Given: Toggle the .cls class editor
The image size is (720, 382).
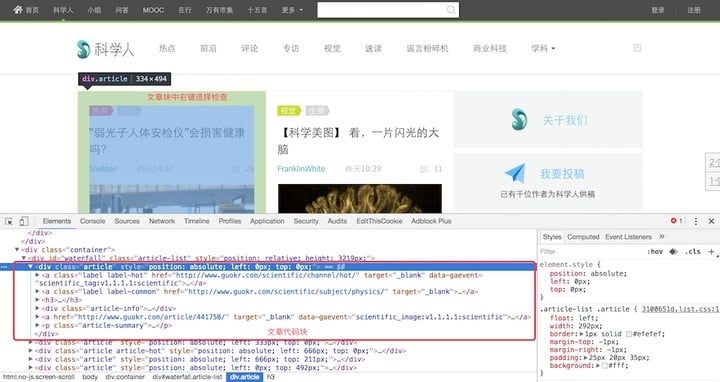Looking at the screenshot, I should (x=692, y=251).
